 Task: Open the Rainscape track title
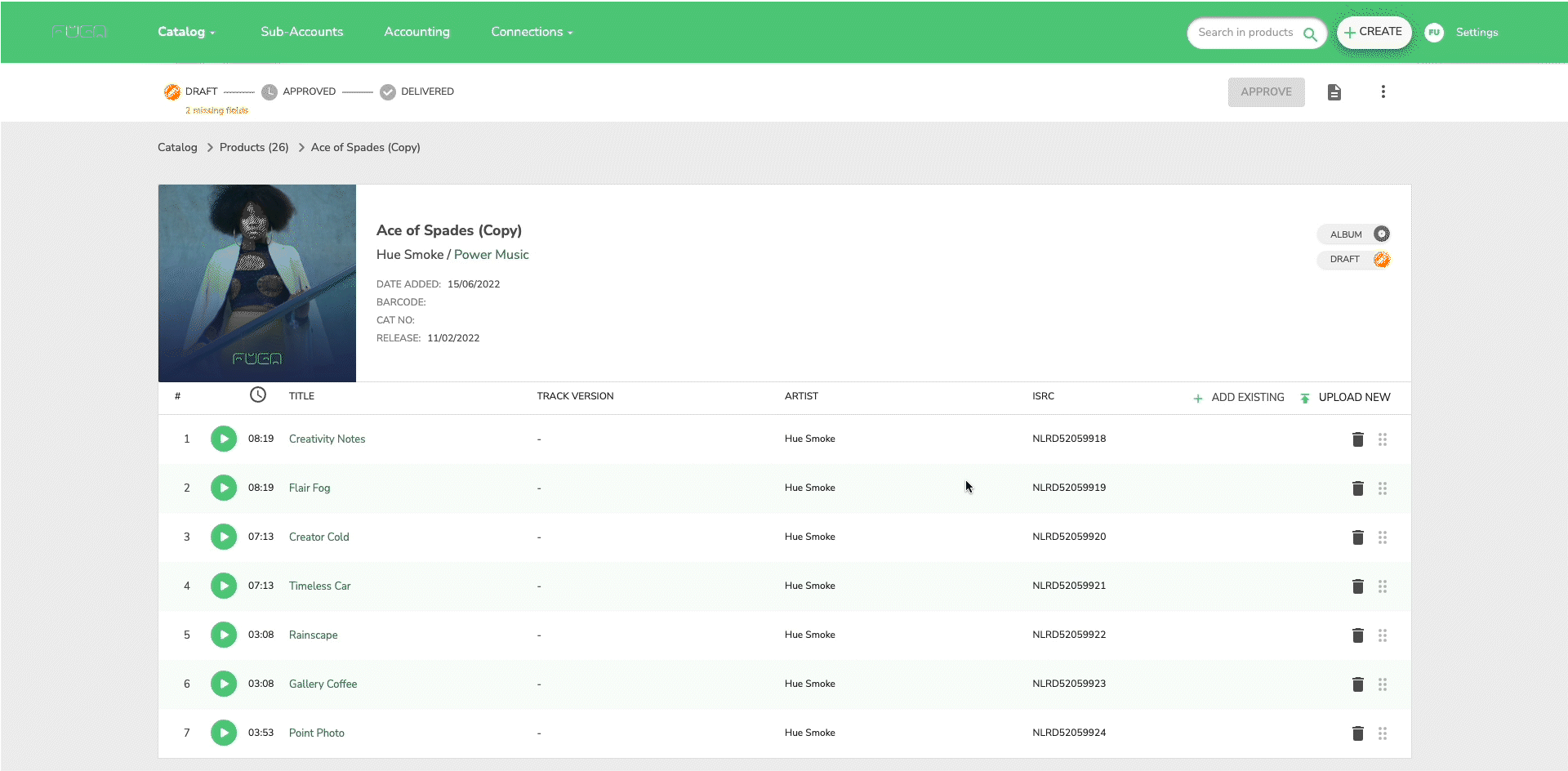pyautogui.click(x=314, y=635)
